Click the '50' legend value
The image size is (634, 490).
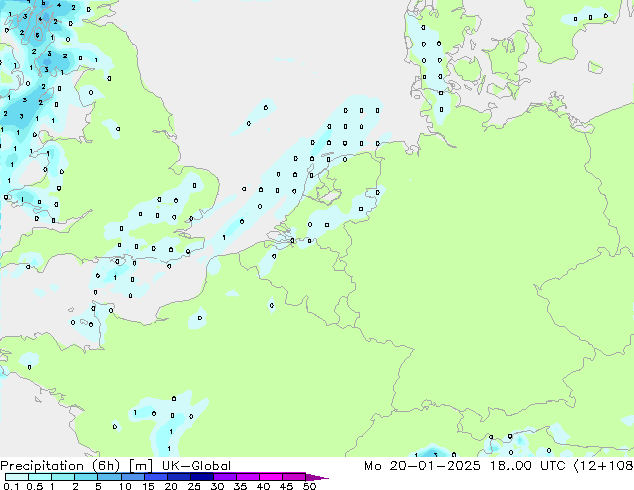click(x=309, y=486)
